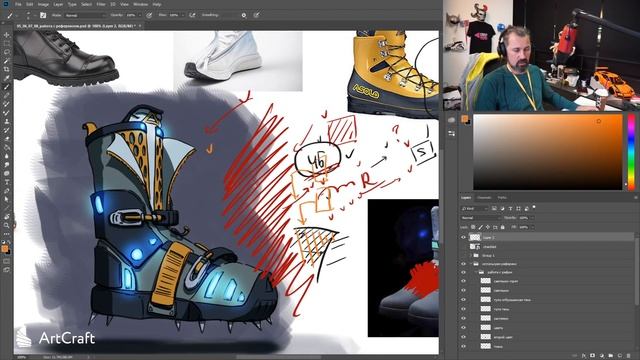Open the Edit Toolbar three-dots button
The height and width of the screenshot is (360, 640).
(7, 234)
